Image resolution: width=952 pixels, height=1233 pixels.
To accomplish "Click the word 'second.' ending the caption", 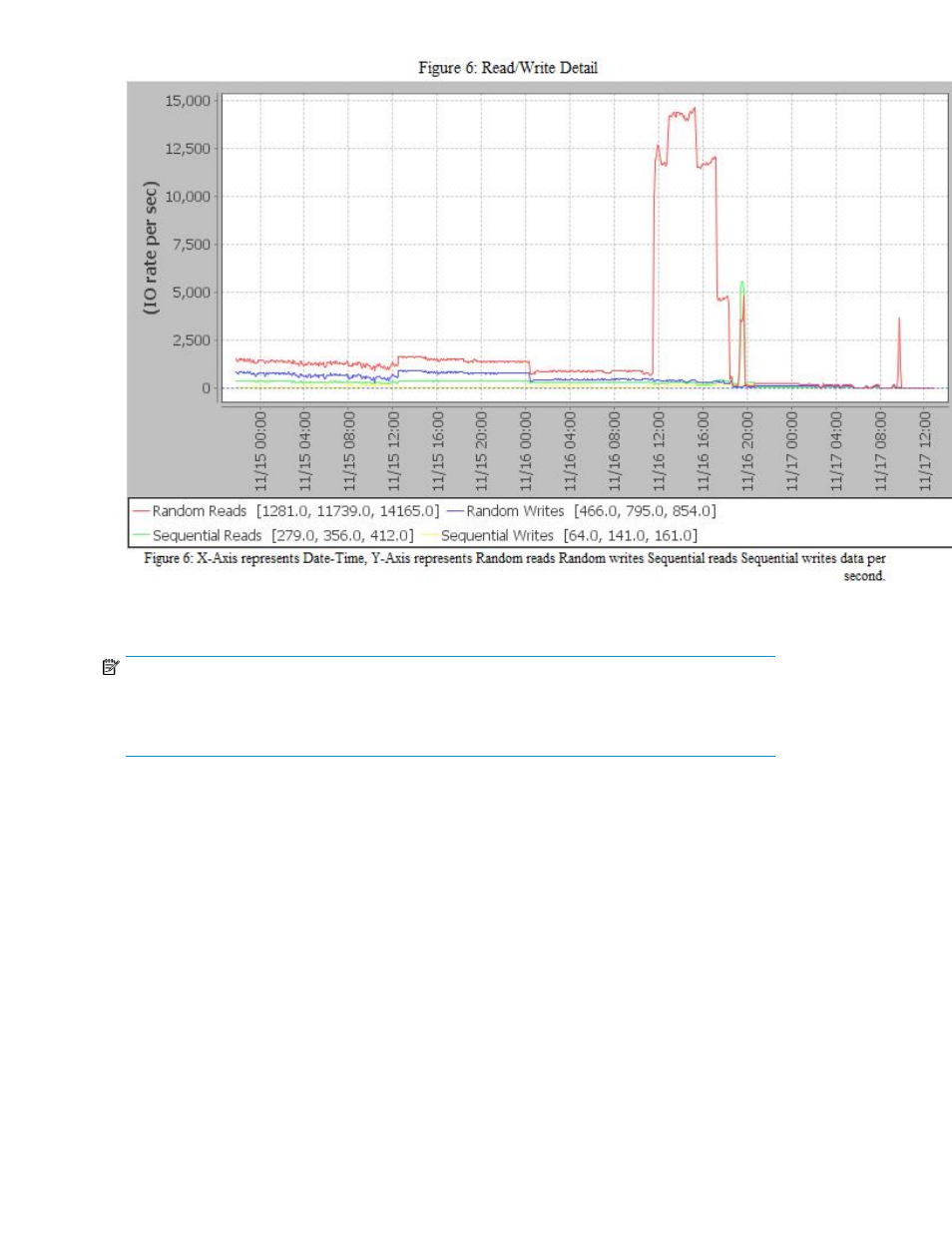I will [x=864, y=576].
